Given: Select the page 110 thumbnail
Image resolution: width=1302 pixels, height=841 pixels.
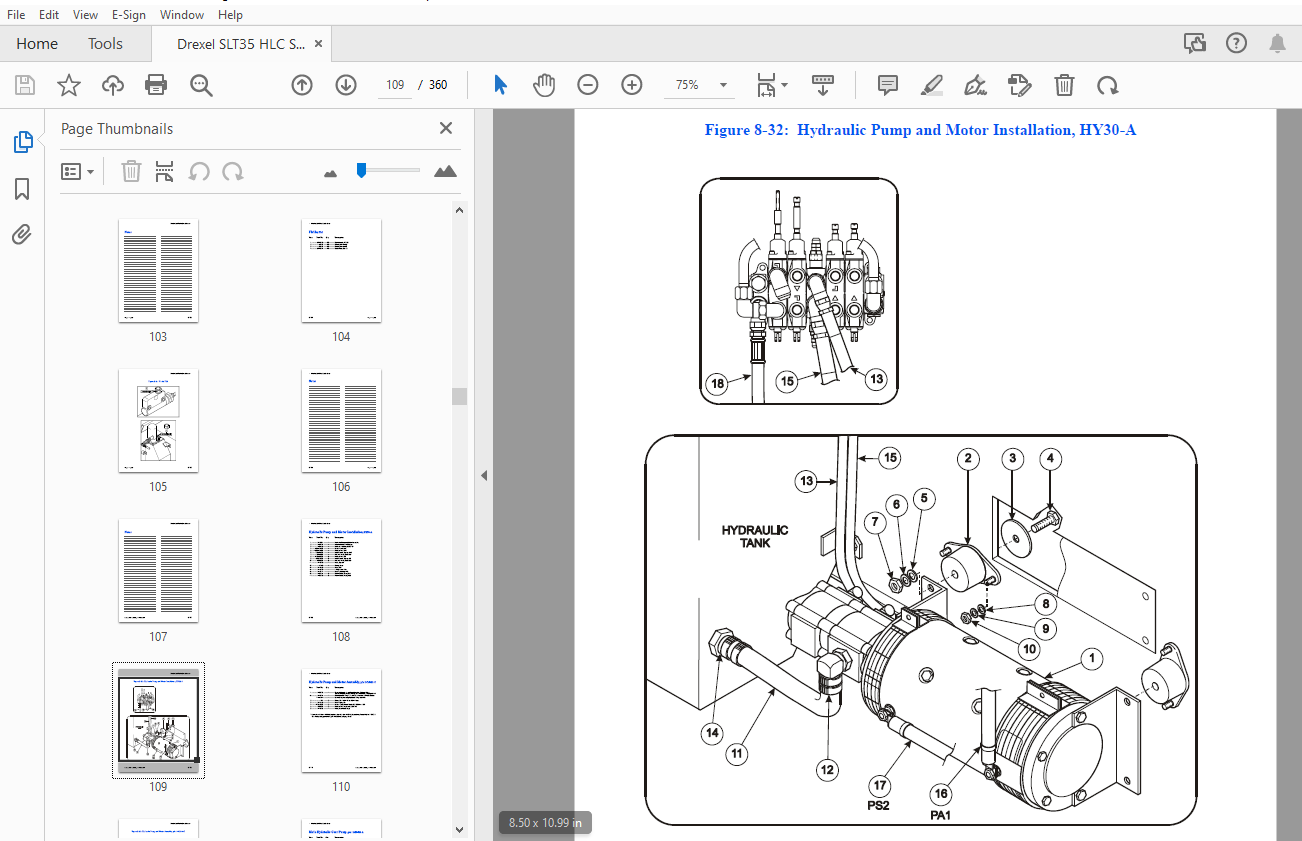Looking at the screenshot, I should point(341,721).
